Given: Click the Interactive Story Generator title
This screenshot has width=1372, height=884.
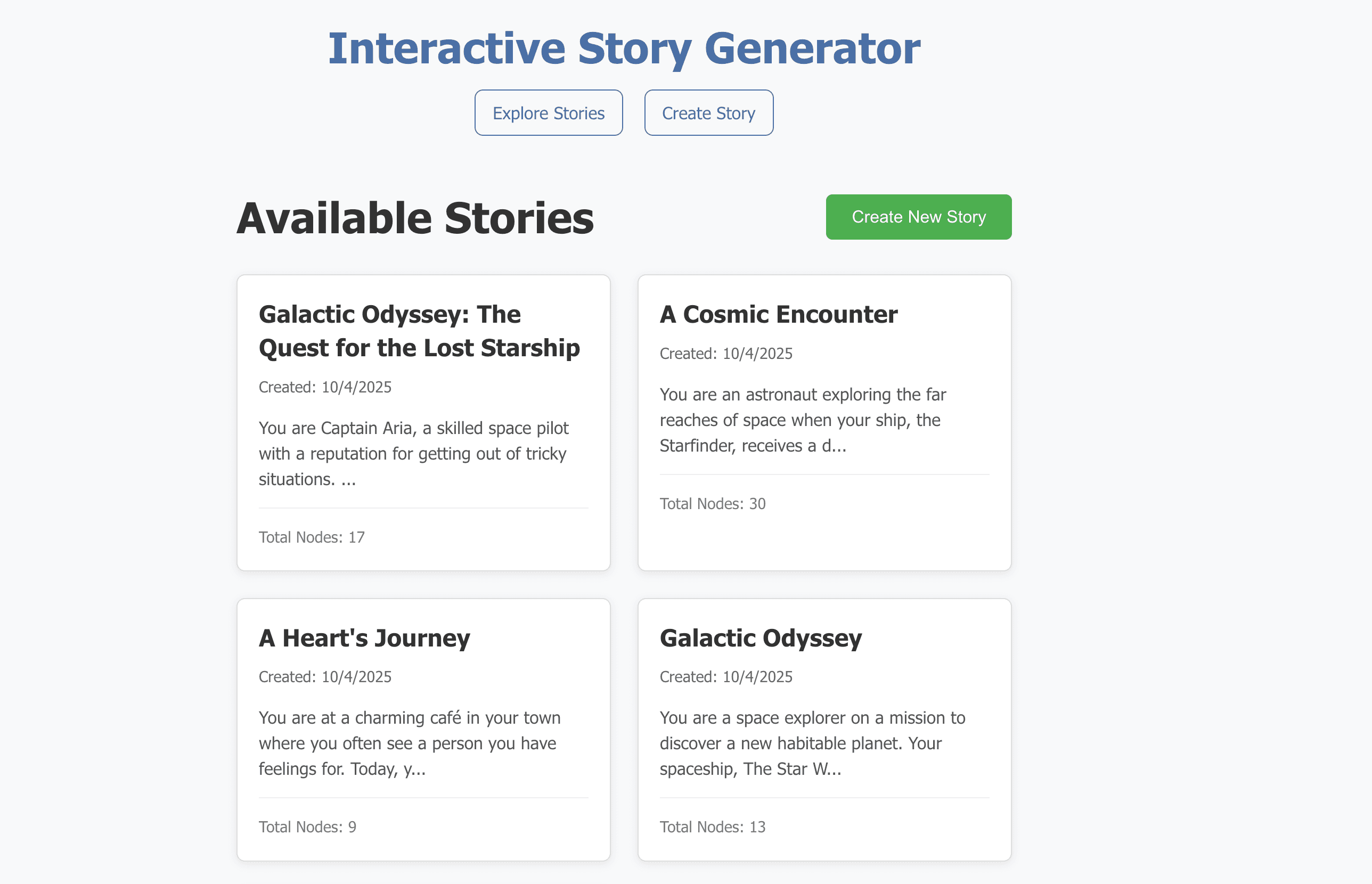Looking at the screenshot, I should pos(624,49).
